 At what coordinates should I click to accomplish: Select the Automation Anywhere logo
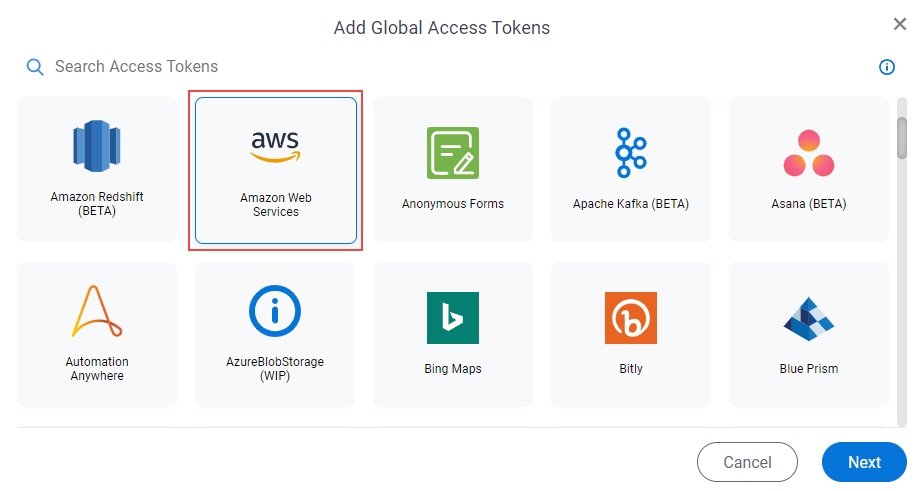click(97, 311)
